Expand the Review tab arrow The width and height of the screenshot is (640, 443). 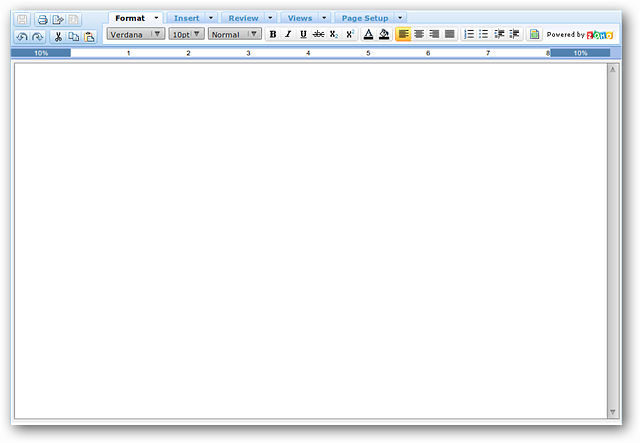270,18
